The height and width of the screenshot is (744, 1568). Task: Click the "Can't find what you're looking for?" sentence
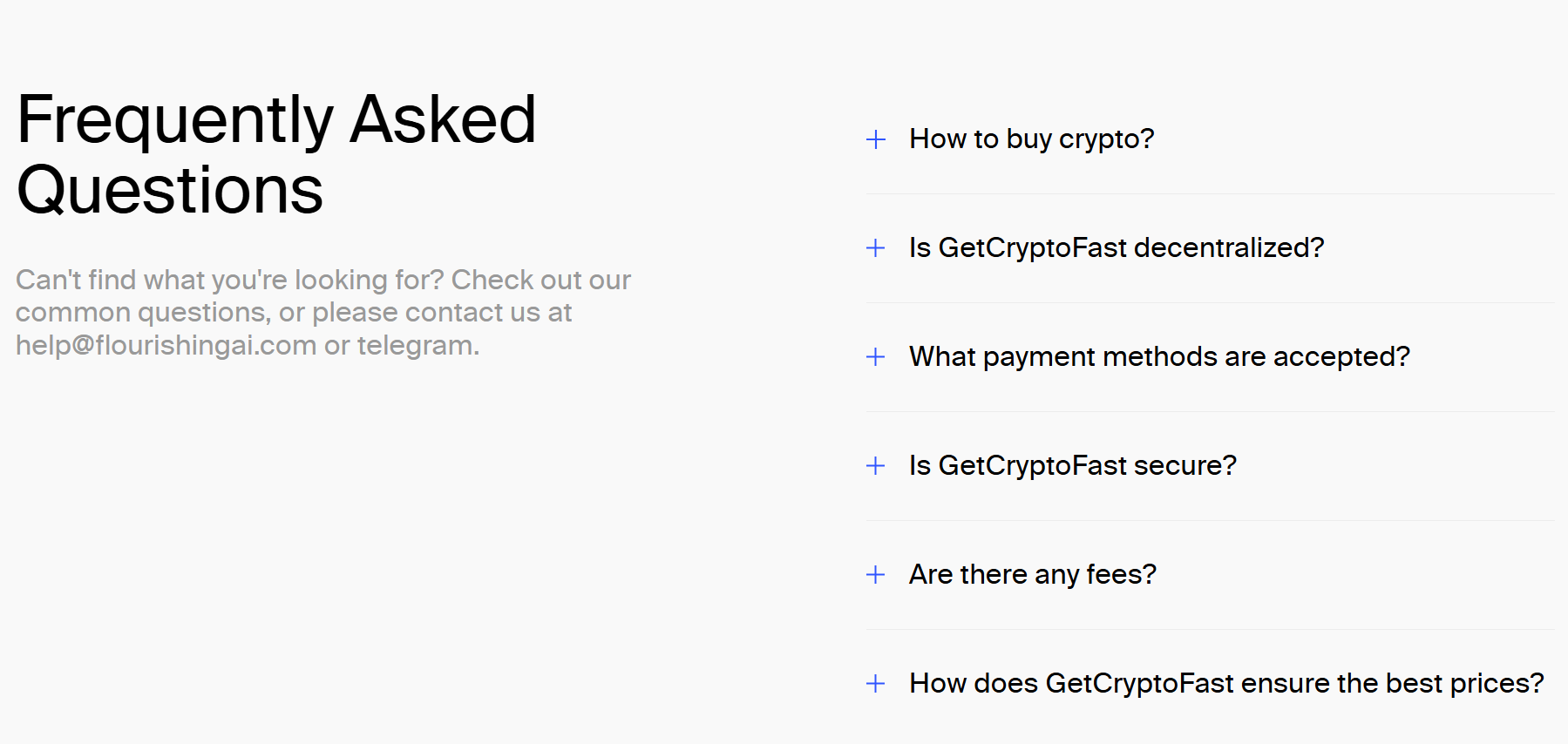coord(230,280)
